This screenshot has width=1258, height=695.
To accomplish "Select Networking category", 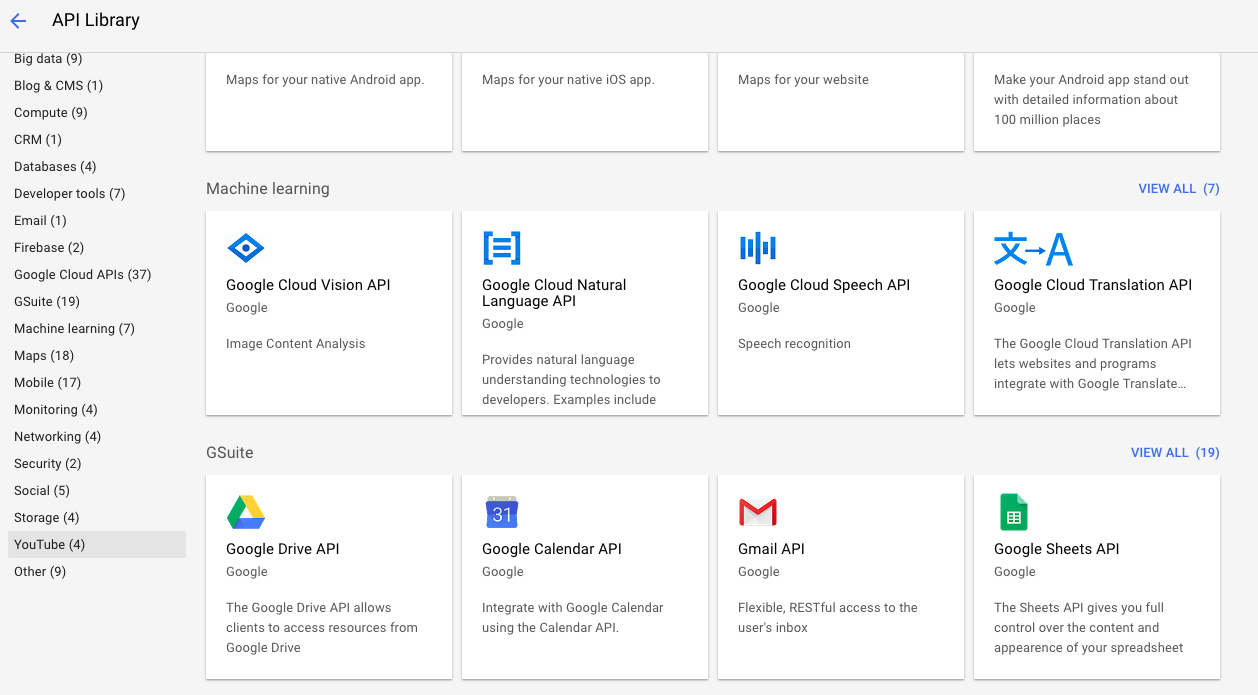I will pos(58,437).
